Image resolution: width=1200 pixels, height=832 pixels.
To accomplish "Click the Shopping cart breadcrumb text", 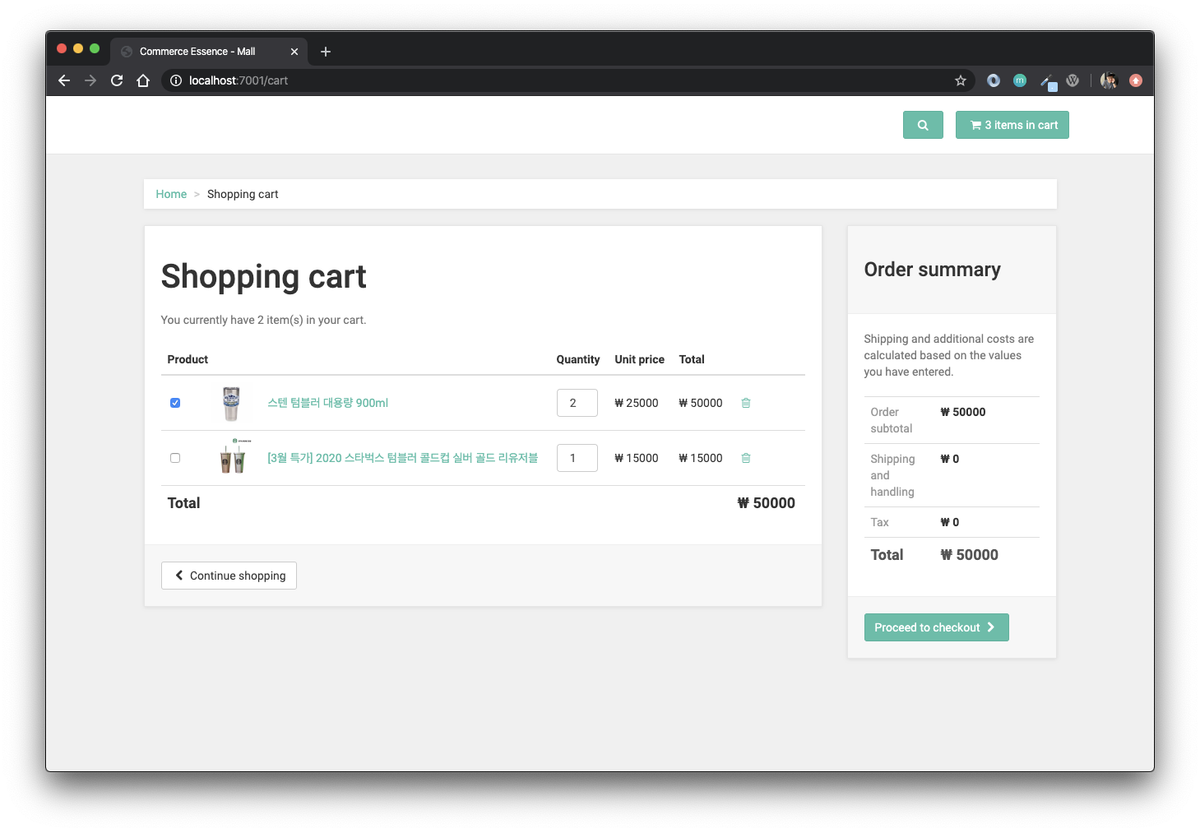I will pyautogui.click(x=242, y=194).
